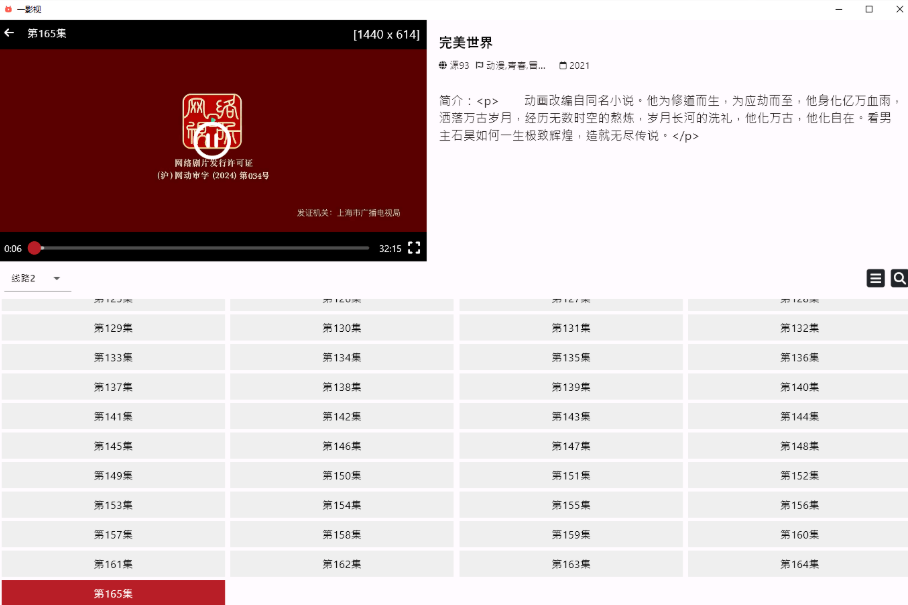Screen dimensions: 908x605
Task: Play episode 第161集
Action: tap(113, 564)
